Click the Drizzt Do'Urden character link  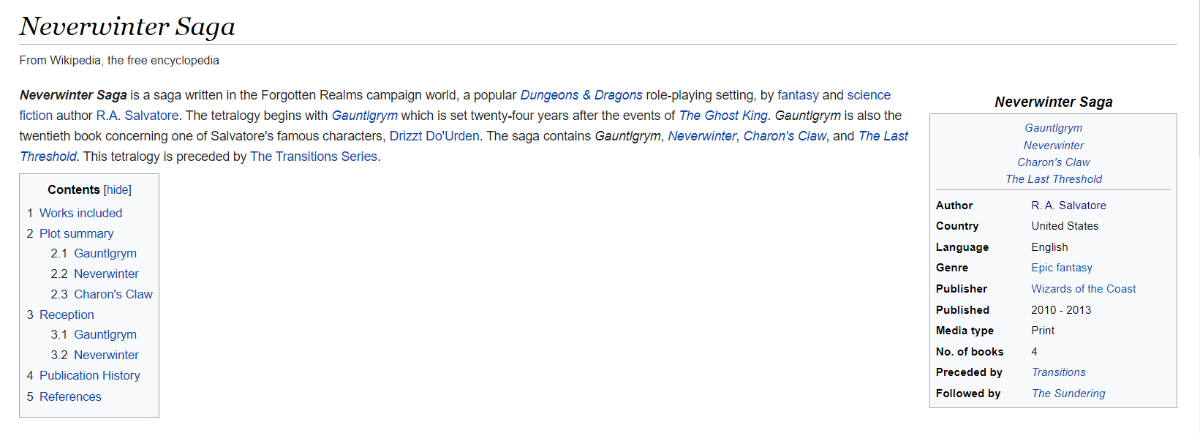(434, 136)
